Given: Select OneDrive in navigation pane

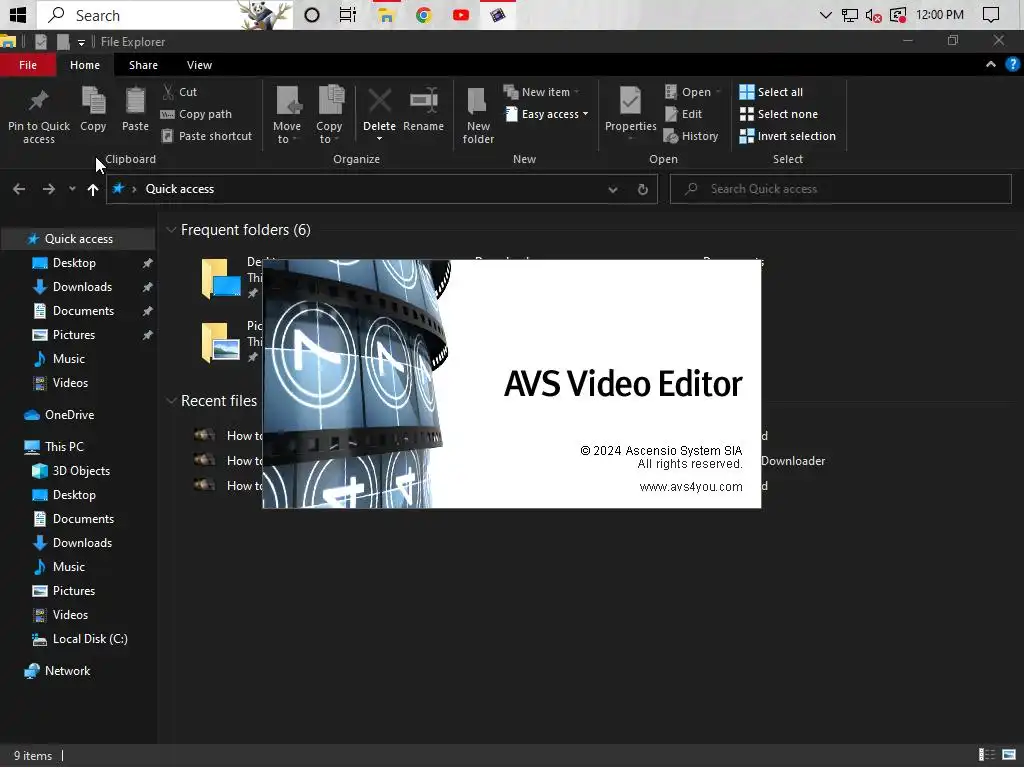Looking at the screenshot, I should click(69, 415).
